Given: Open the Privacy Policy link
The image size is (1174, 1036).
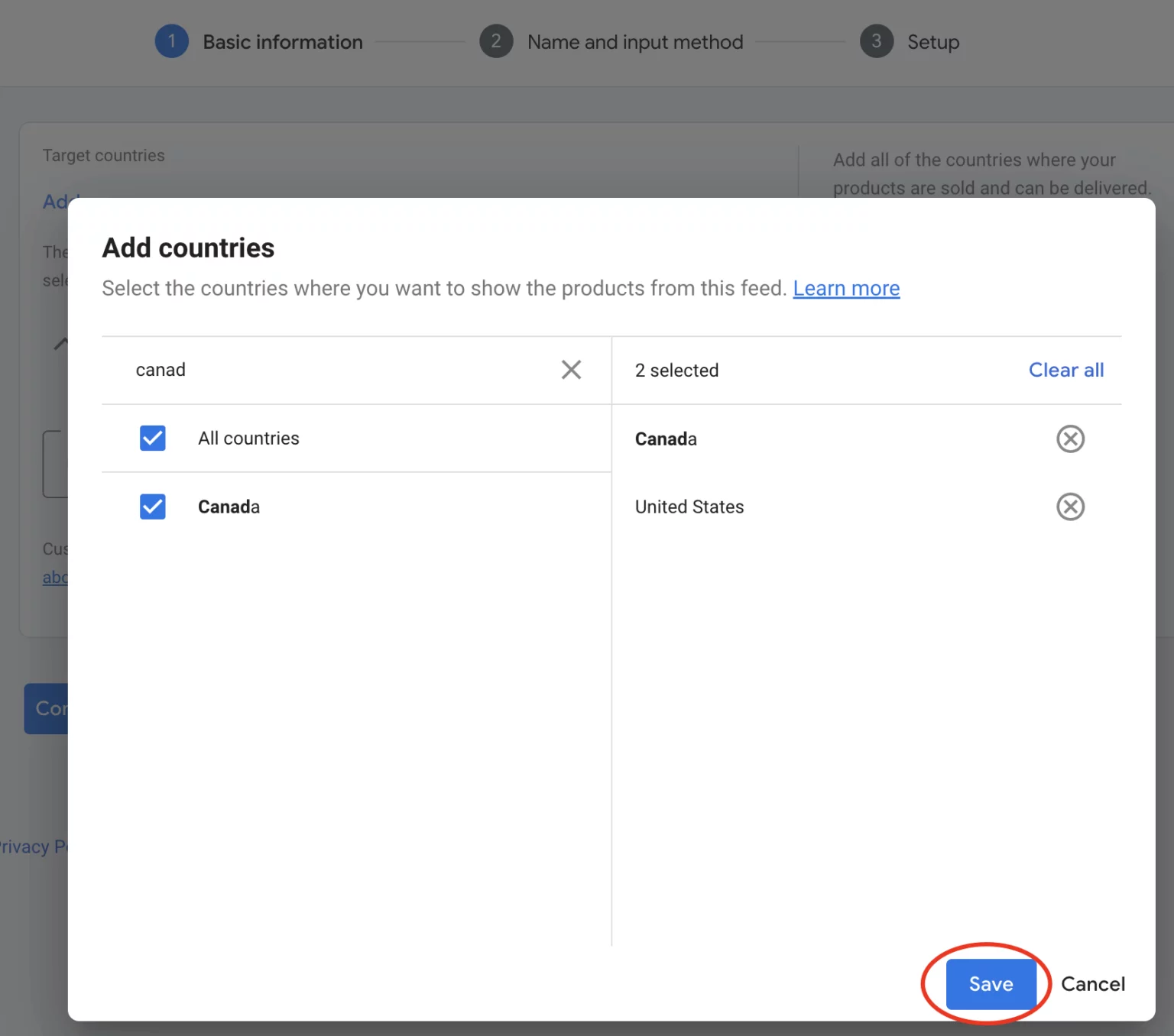Looking at the screenshot, I should [x=34, y=846].
